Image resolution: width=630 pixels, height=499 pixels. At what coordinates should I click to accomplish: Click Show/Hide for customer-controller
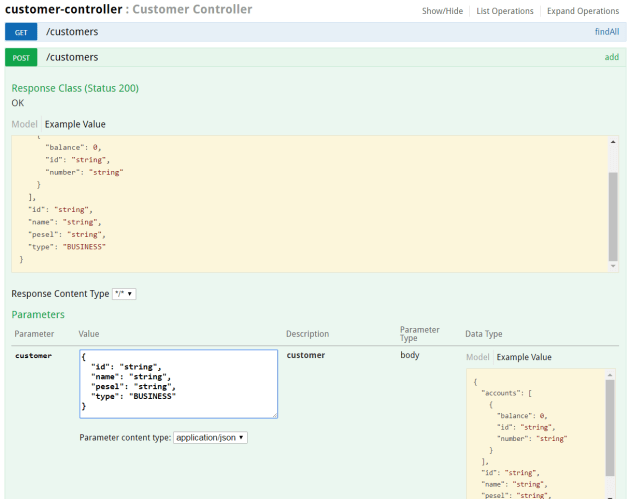(442, 11)
